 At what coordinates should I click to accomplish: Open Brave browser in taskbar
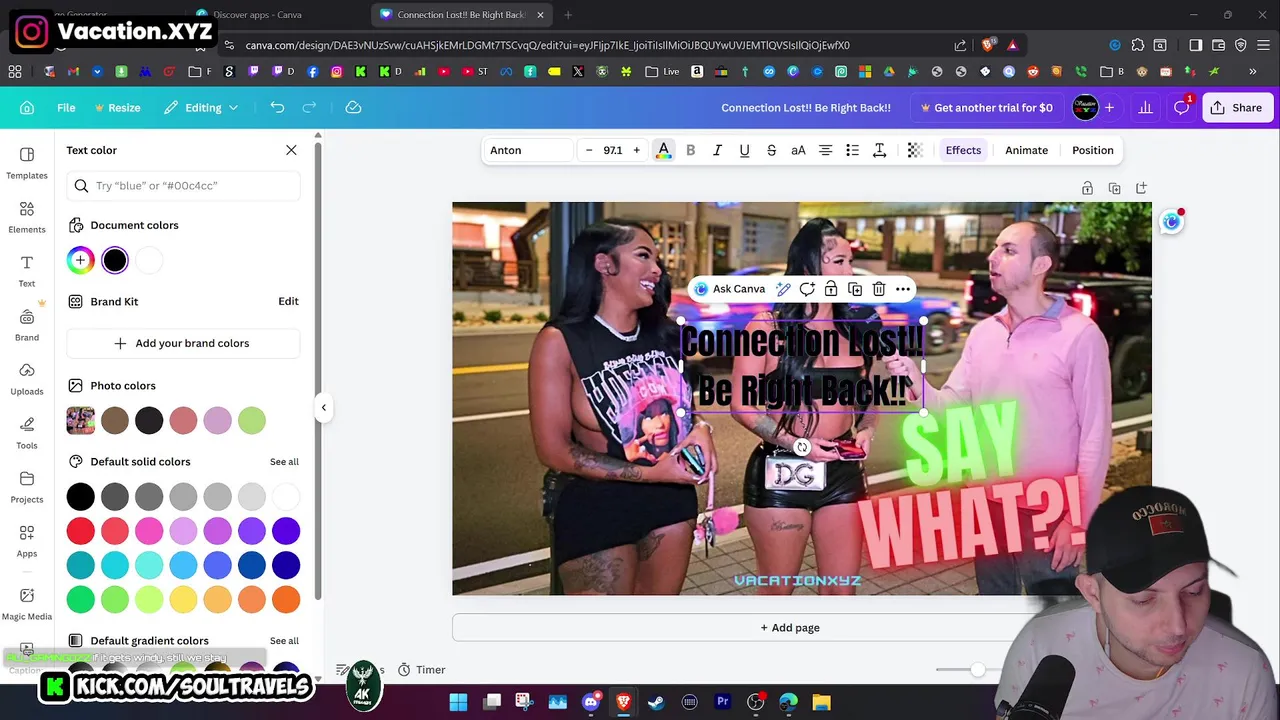(623, 702)
